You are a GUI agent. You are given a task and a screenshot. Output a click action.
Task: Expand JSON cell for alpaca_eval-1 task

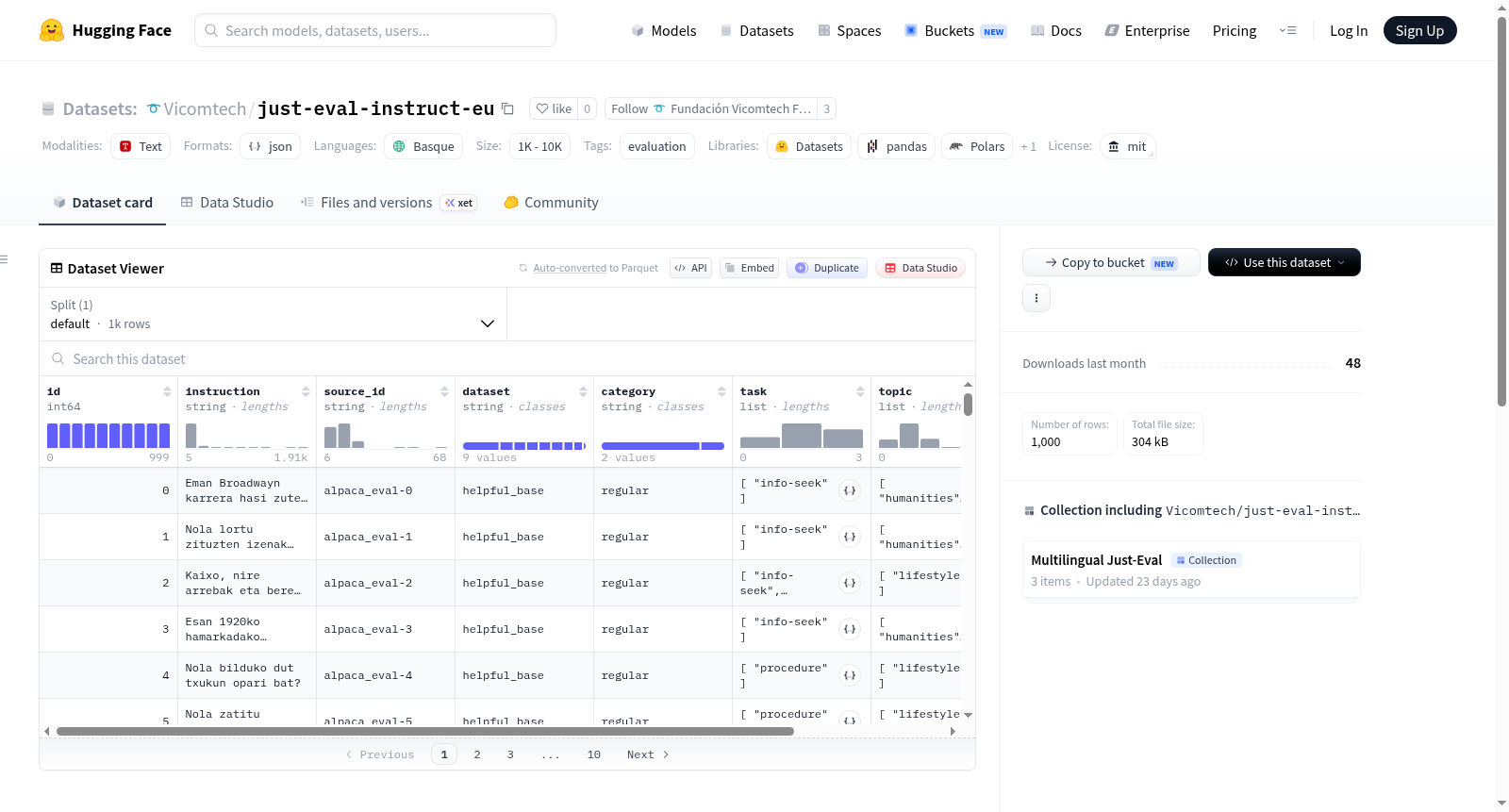850,537
